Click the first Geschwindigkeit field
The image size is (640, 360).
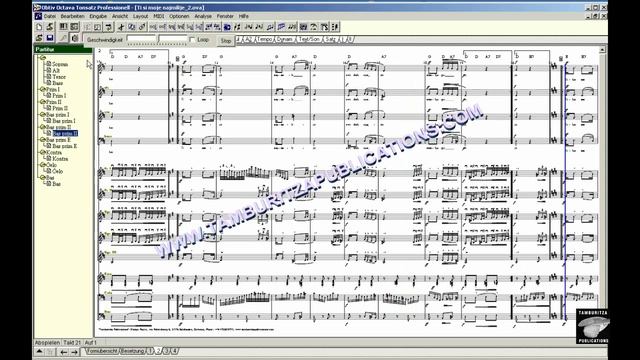coord(142,39)
